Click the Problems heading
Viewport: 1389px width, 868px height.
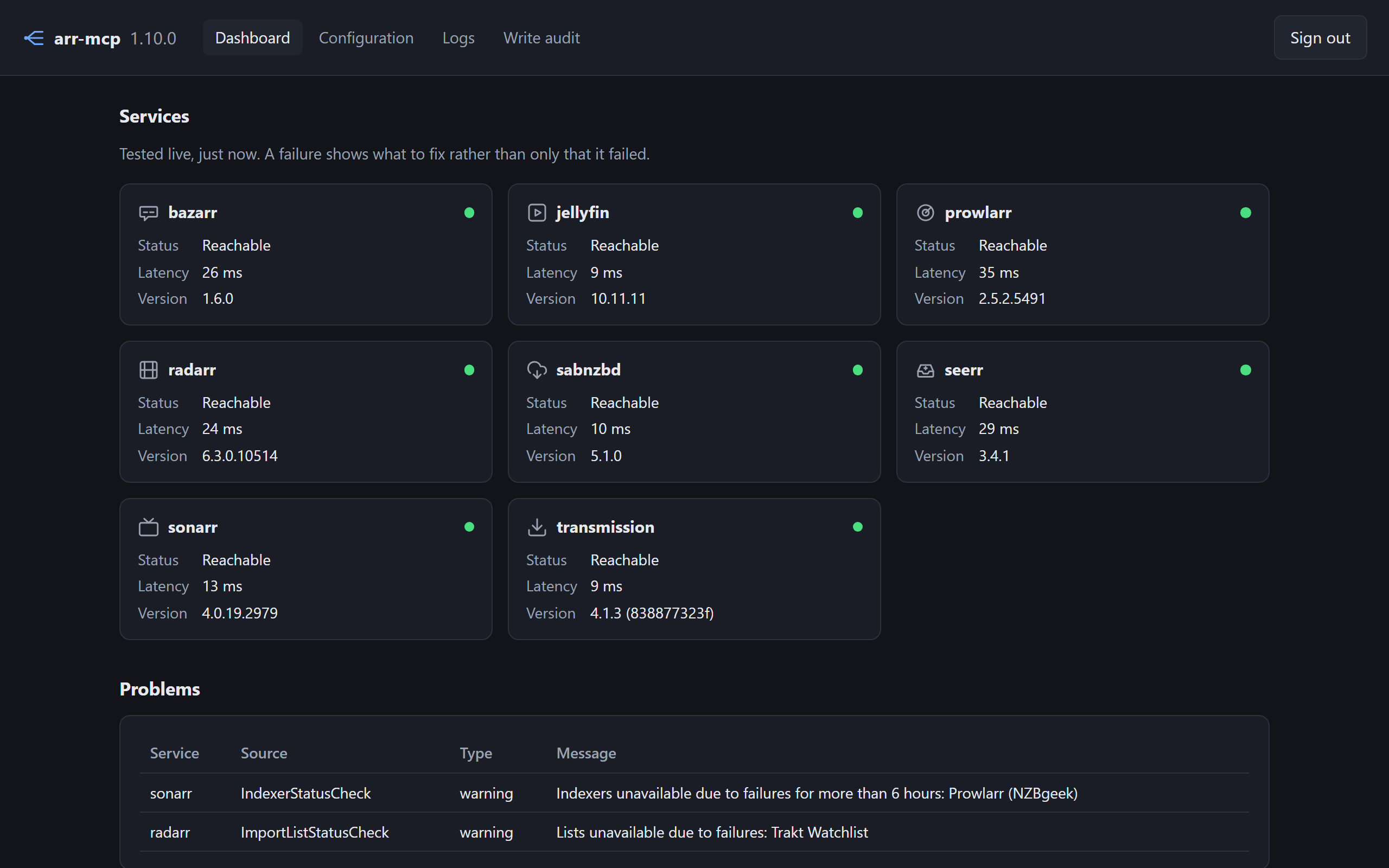160,689
